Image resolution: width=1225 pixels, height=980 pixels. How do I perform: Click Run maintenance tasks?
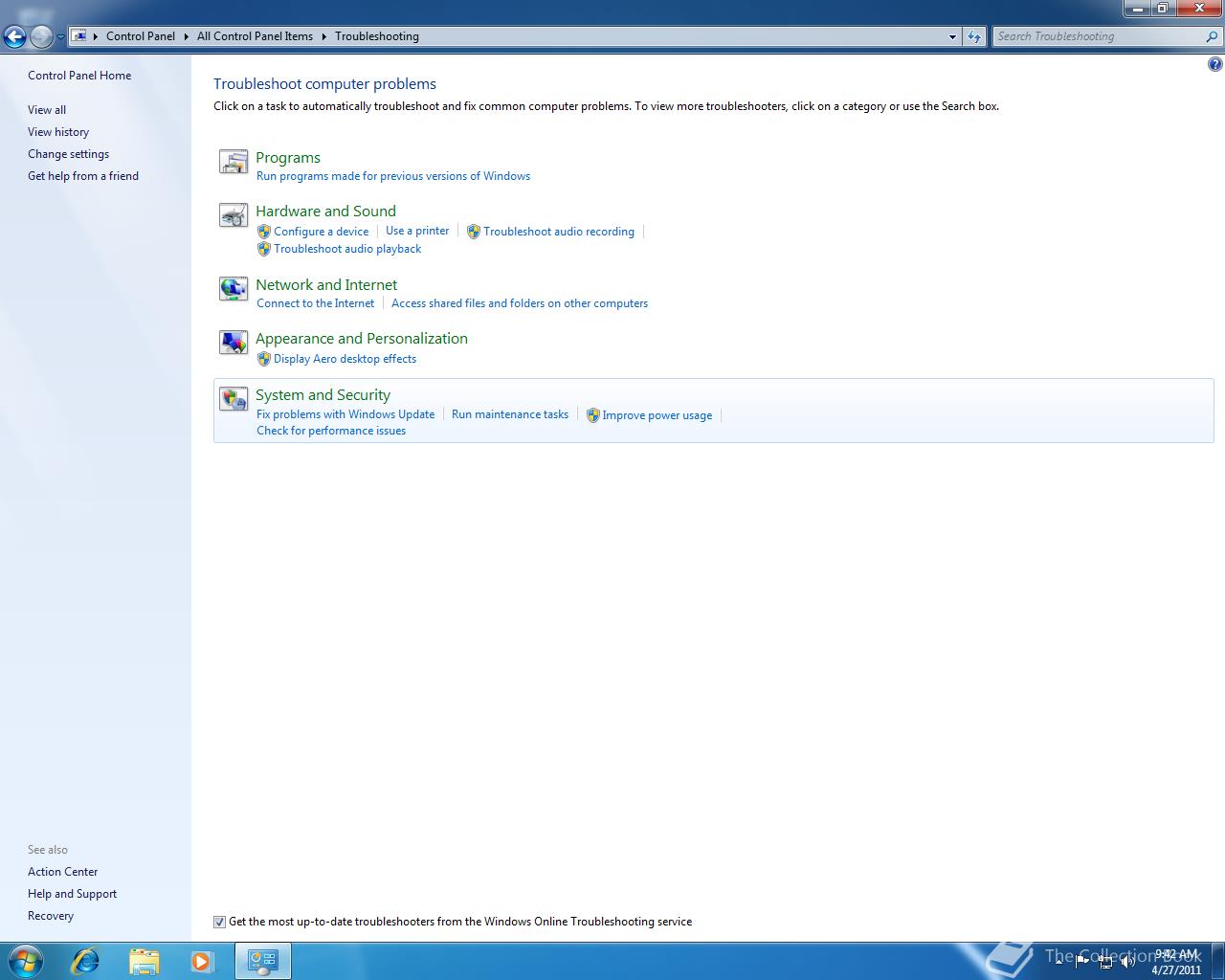[x=510, y=414]
